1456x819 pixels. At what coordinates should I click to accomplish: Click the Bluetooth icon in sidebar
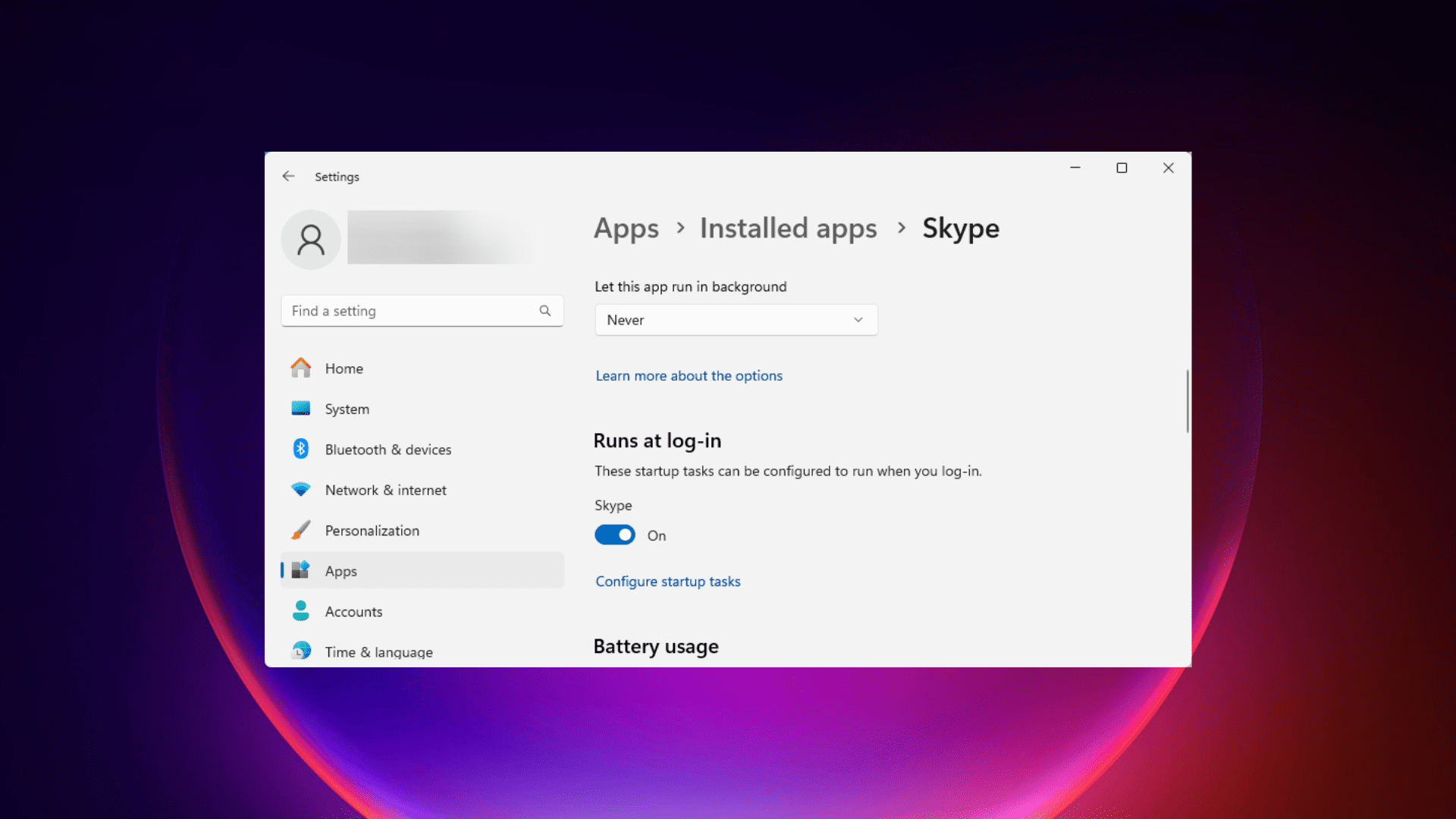pyautogui.click(x=301, y=449)
